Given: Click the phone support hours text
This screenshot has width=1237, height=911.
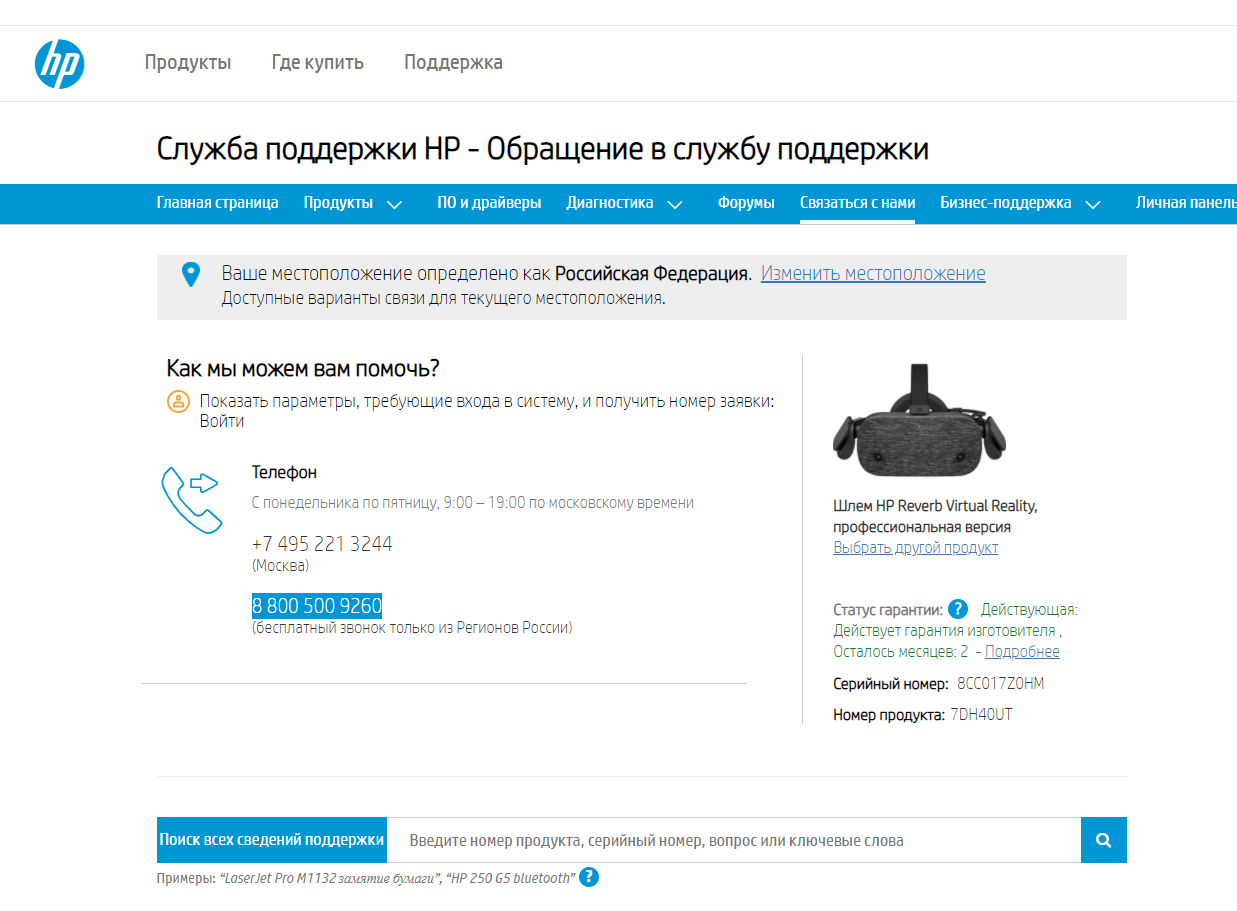Looking at the screenshot, I should [473, 503].
